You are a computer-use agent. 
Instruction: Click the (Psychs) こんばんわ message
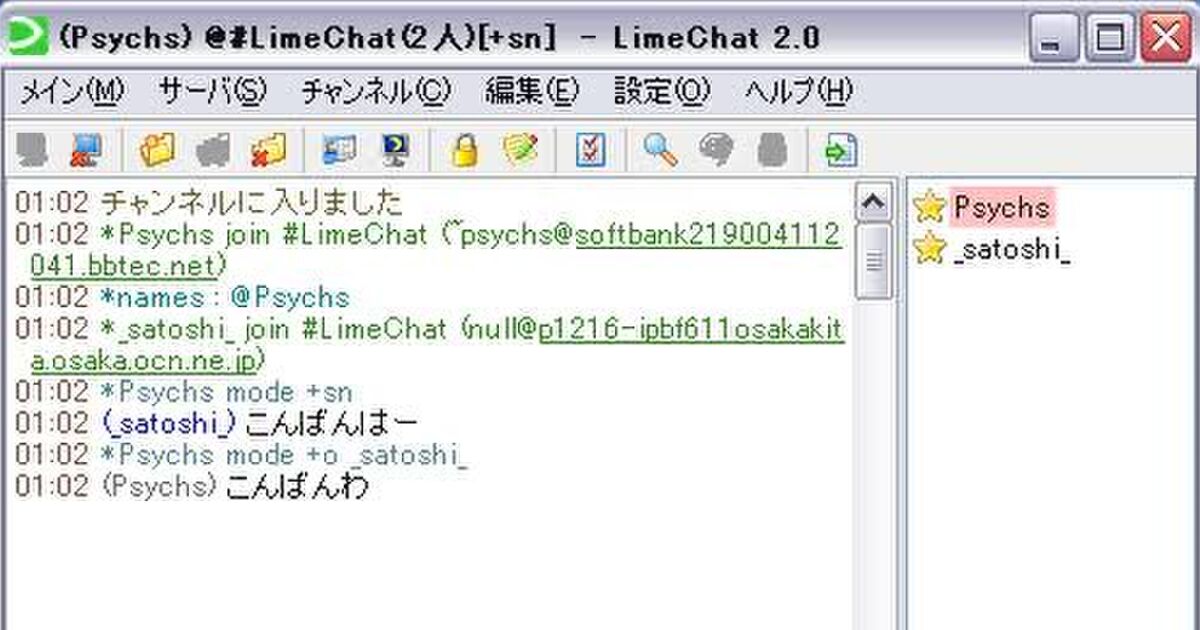pyautogui.click(x=191, y=487)
